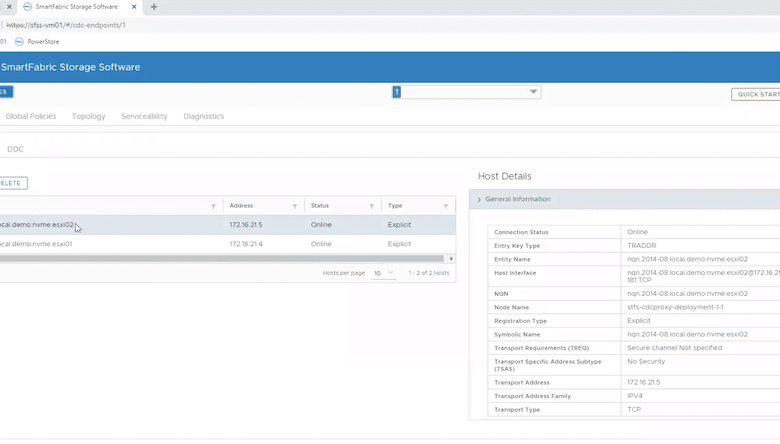Click the Explicit type for esxi01
Viewport: 780px width, 444px height.
399,244
